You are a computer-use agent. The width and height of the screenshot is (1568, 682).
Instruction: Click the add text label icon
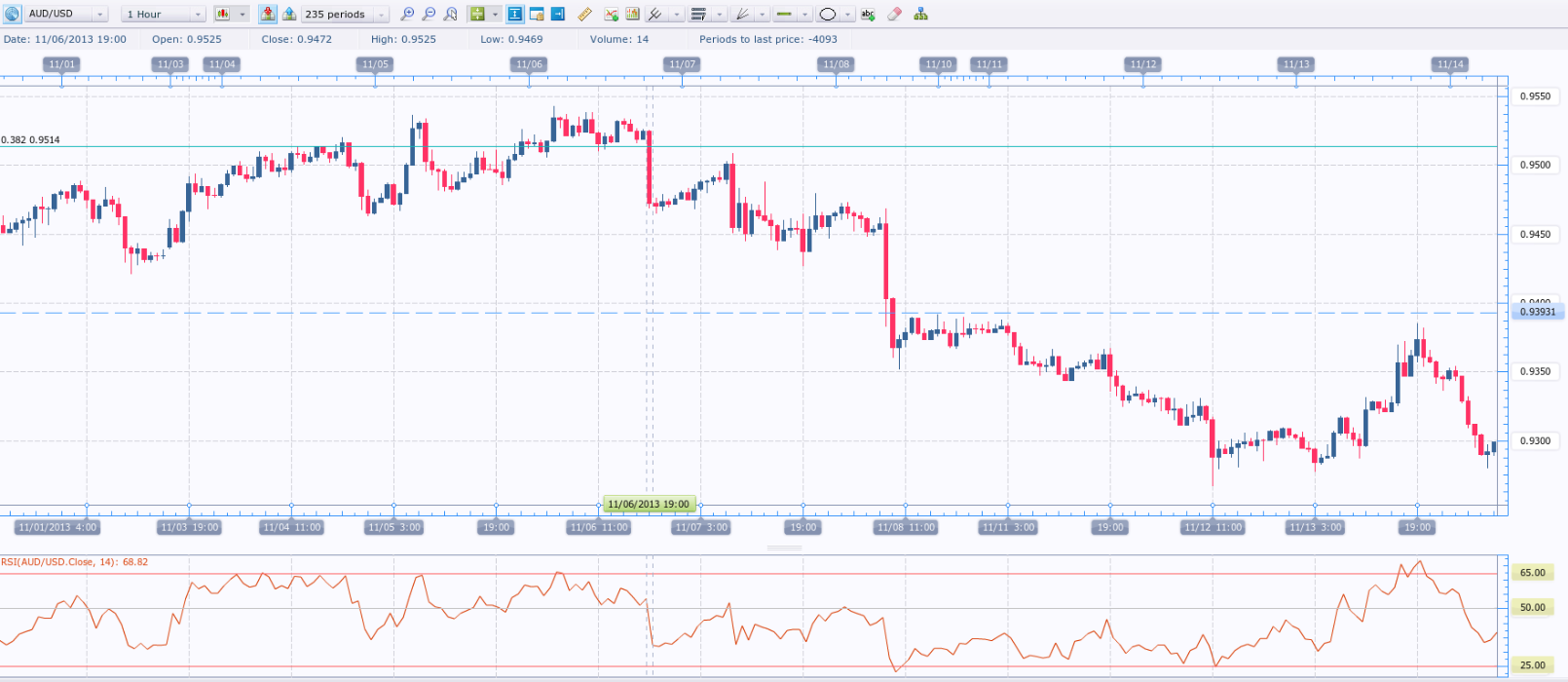pyautogui.click(x=868, y=14)
